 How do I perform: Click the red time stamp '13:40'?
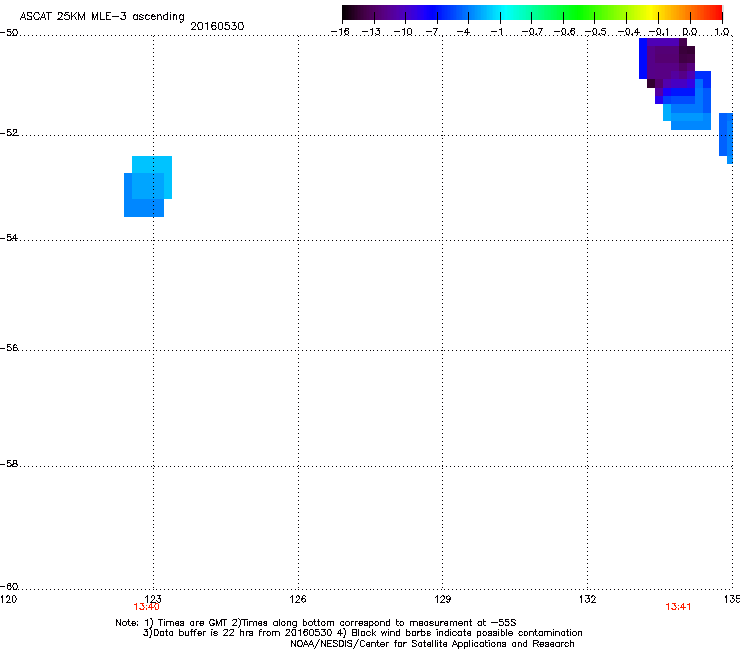click(x=146, y=607)
